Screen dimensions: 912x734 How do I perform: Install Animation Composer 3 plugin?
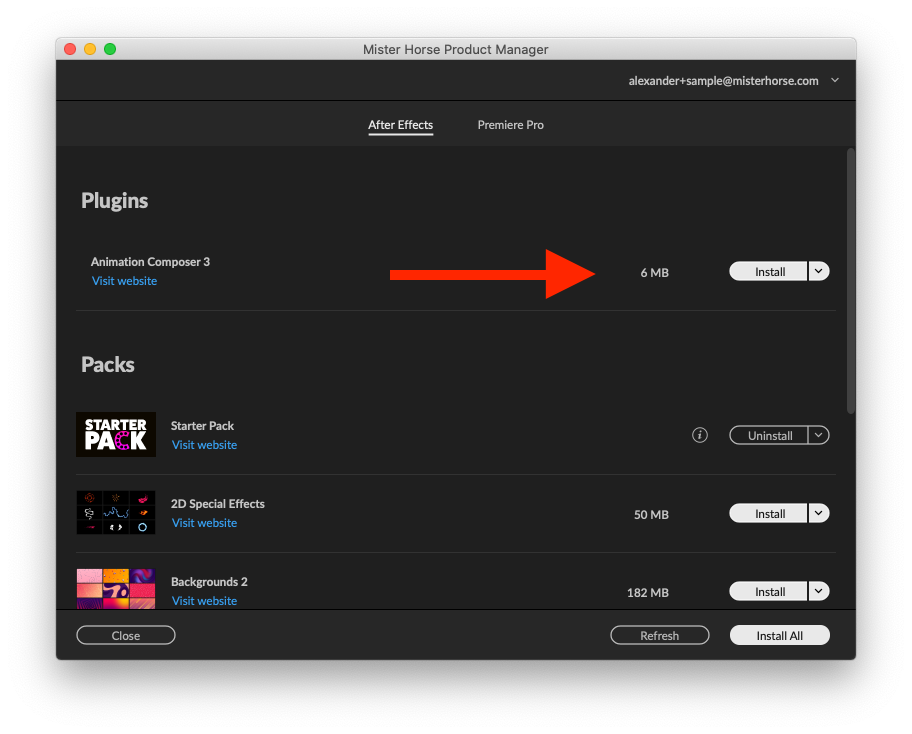(x=768, y=271)
